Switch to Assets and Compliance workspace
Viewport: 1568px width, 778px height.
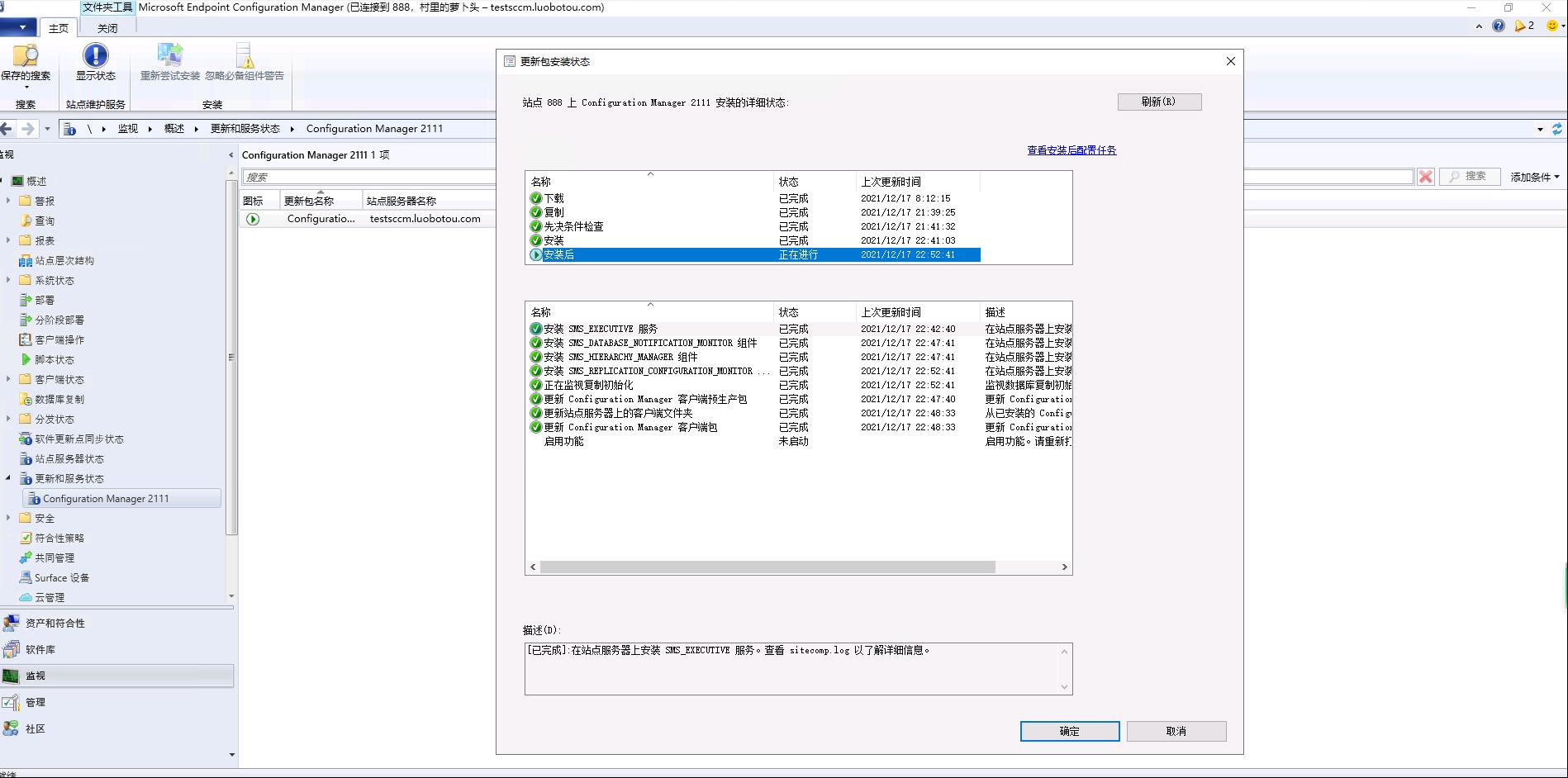coord(116,624)
